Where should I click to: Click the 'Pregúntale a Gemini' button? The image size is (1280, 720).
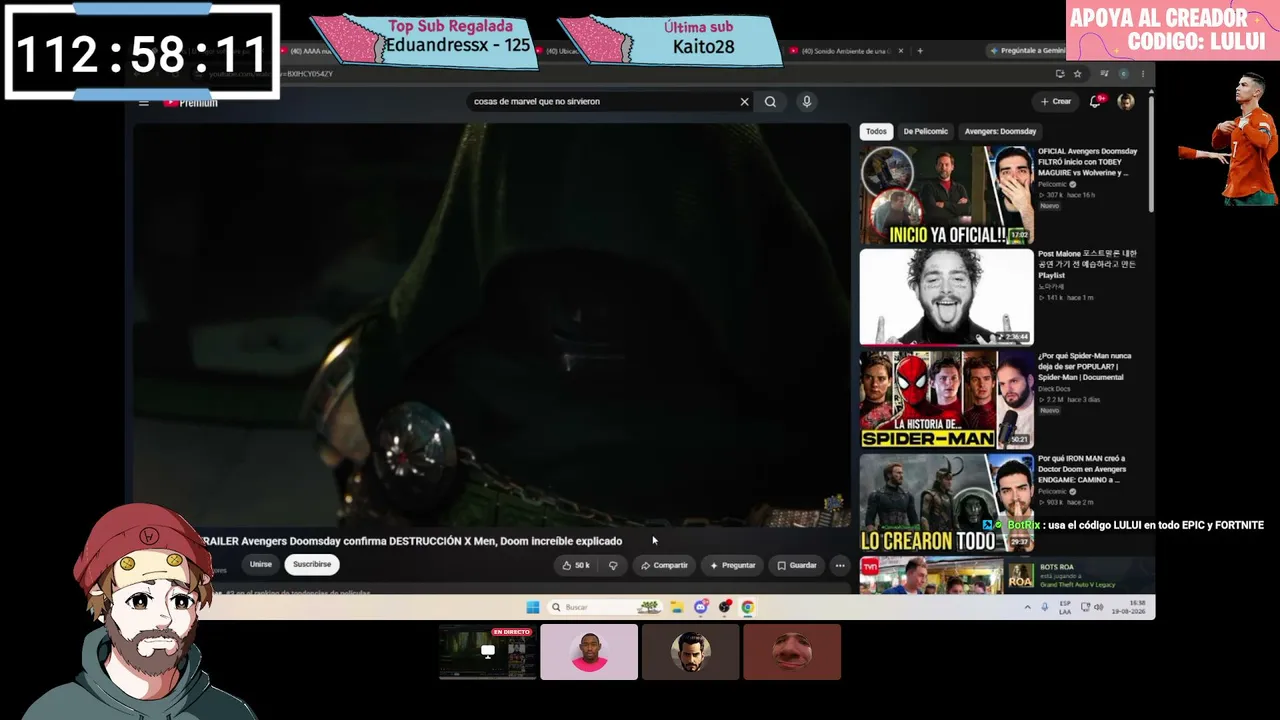1025,51
